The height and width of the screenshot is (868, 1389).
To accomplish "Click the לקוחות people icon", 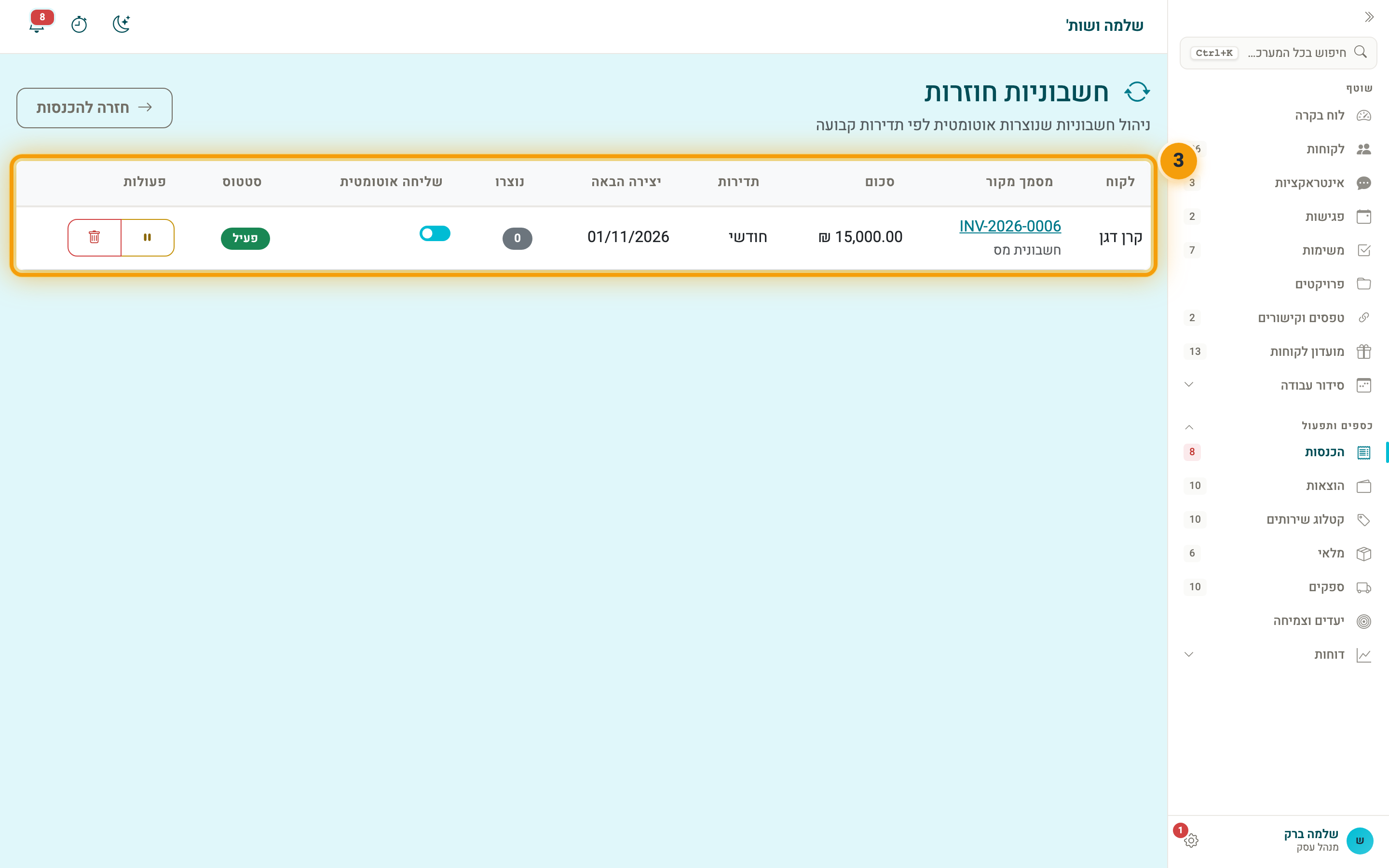I will (1363, 149).
